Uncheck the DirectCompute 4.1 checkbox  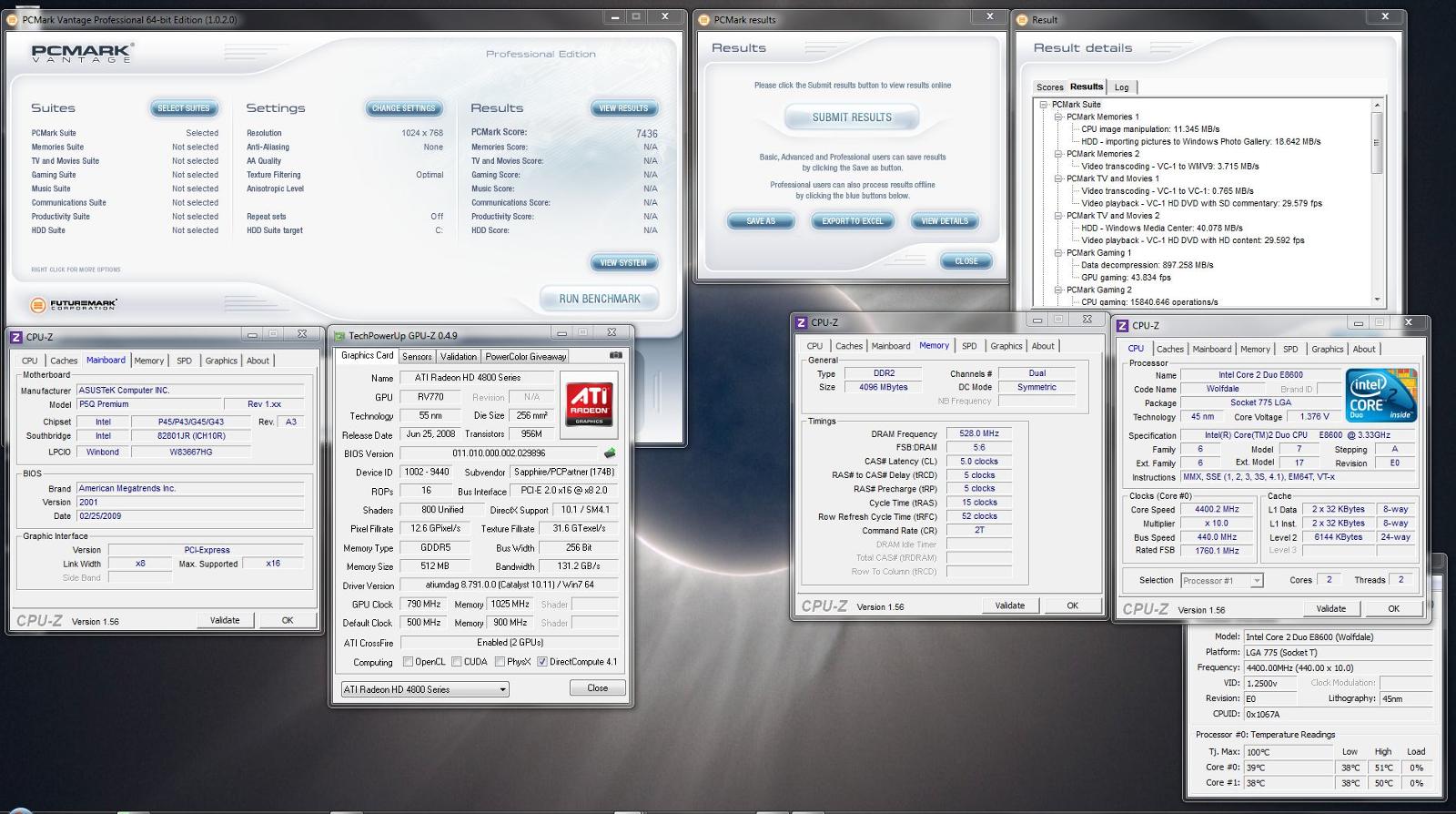(542, 662)
